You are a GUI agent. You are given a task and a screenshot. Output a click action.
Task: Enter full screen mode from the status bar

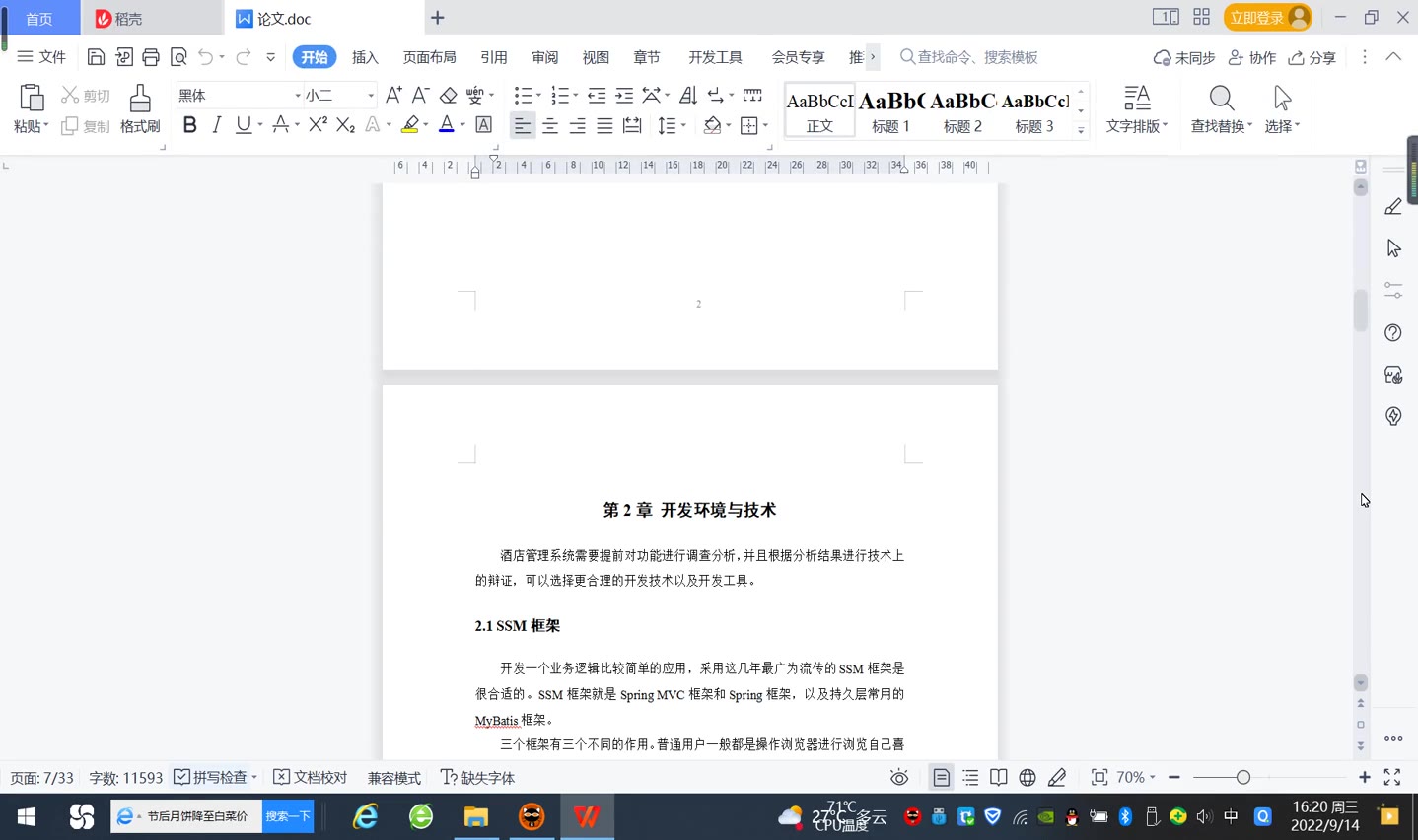[x=1392, y=778]
